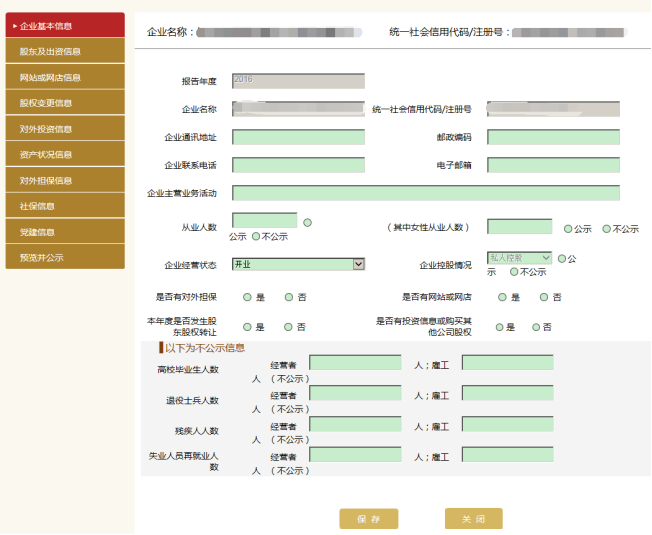This screenshot has width=652, height=535.
Task: Click the 保存 button
Action: pyautogui.click(x=368, y=519)
